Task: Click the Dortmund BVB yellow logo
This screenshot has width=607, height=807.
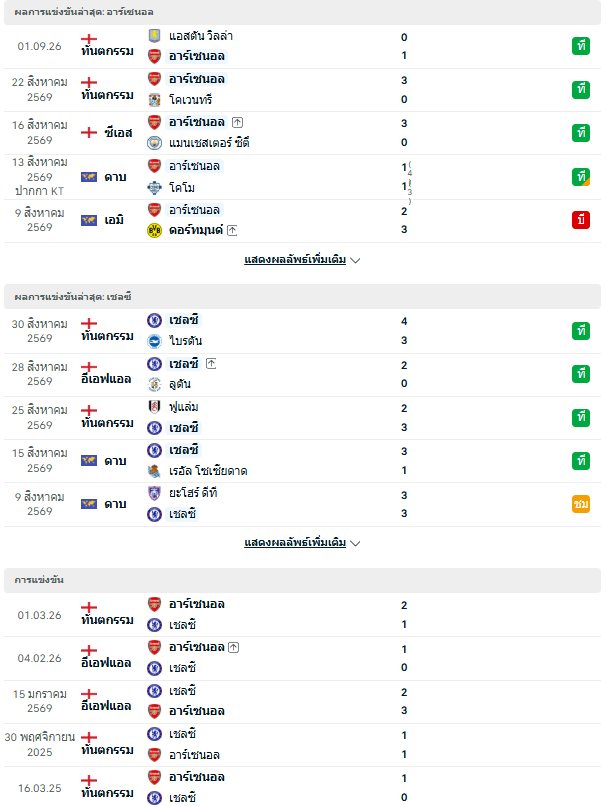Action: click(154, 230)
